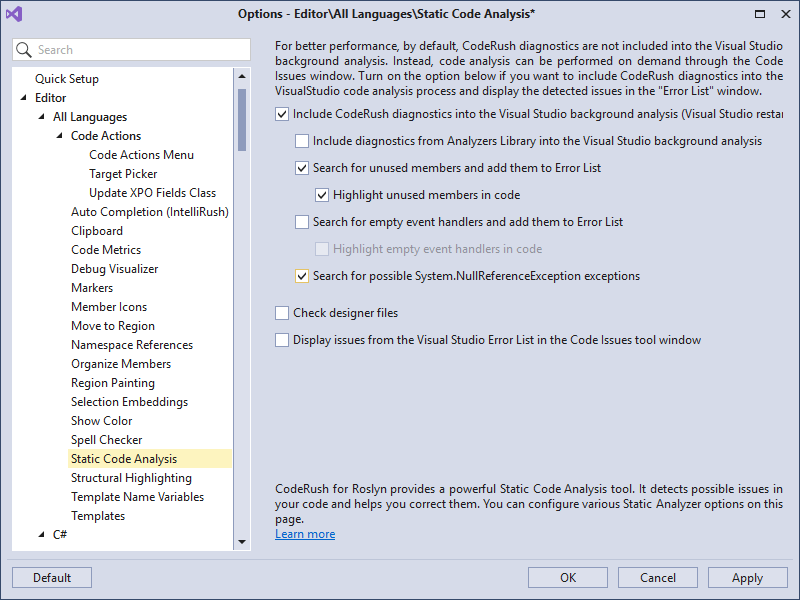Open the Learn more link
The image size is (800, 600).
coord(304,533)
